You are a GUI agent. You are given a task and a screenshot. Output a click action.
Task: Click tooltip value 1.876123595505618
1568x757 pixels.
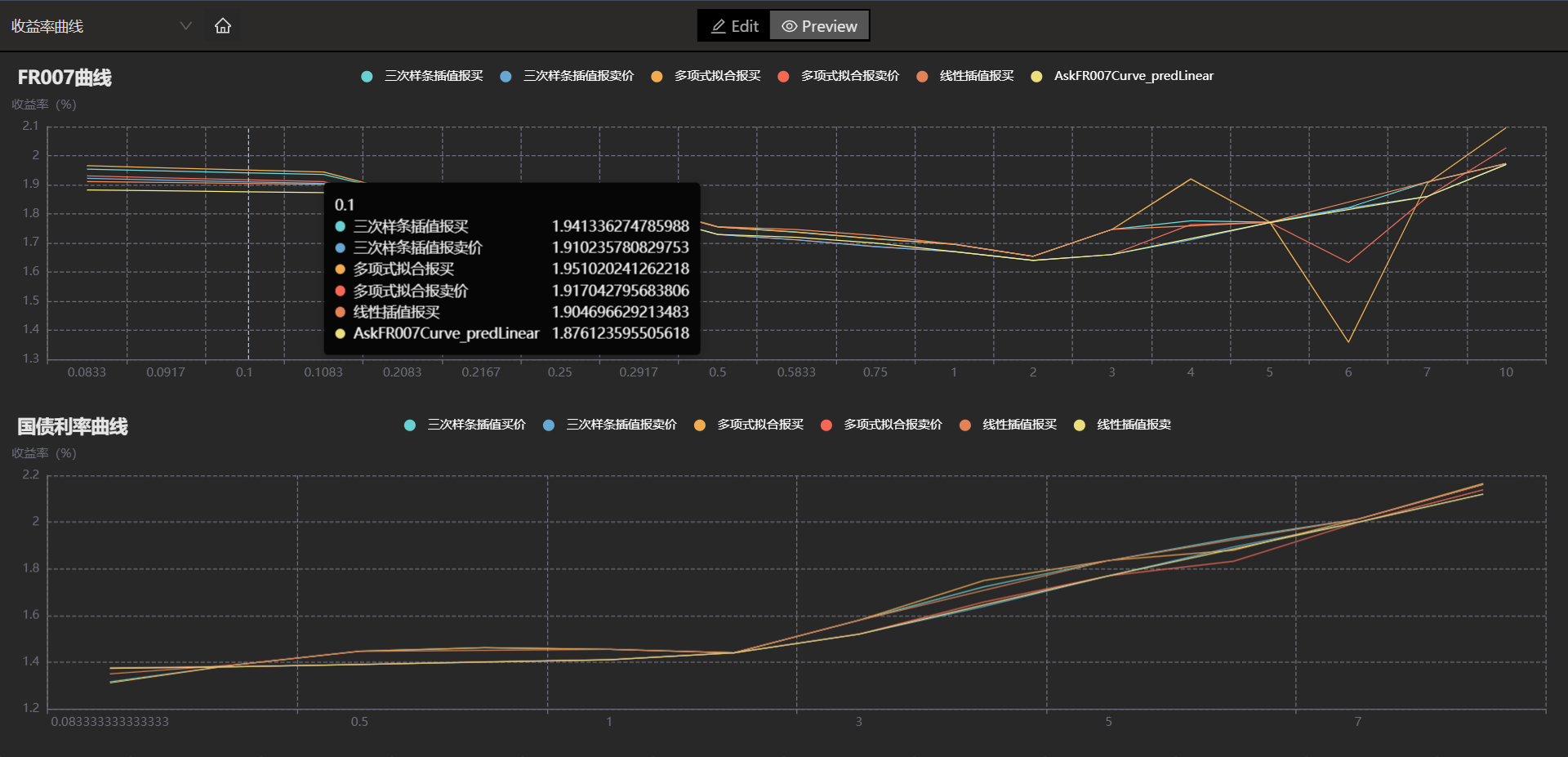point(621,333)
